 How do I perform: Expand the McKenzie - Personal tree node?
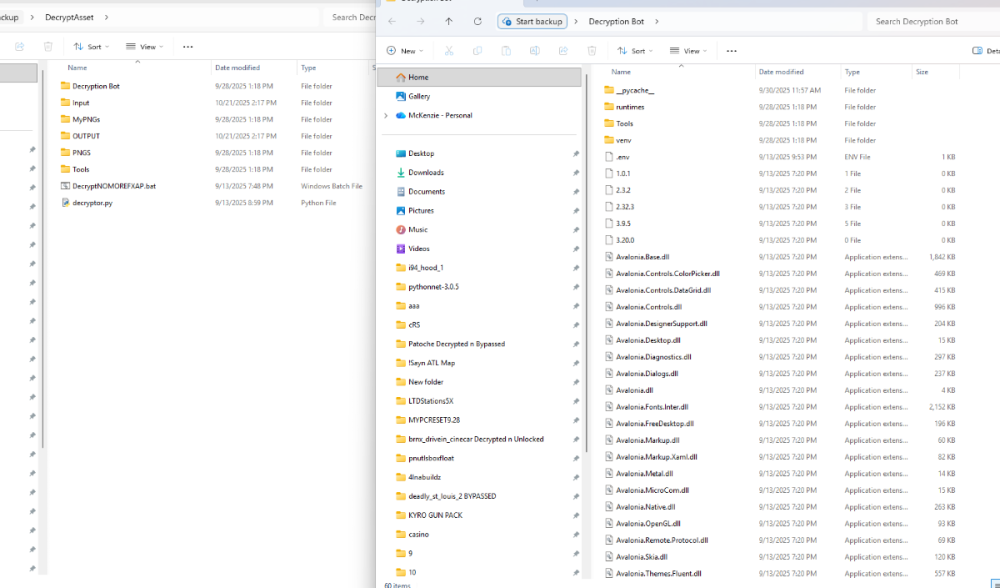386,115
